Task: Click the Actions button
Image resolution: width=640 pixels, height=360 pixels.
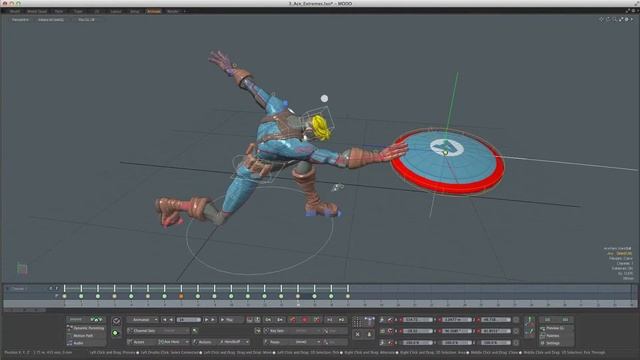Action: pyautogui.click(x=204, y=342)
